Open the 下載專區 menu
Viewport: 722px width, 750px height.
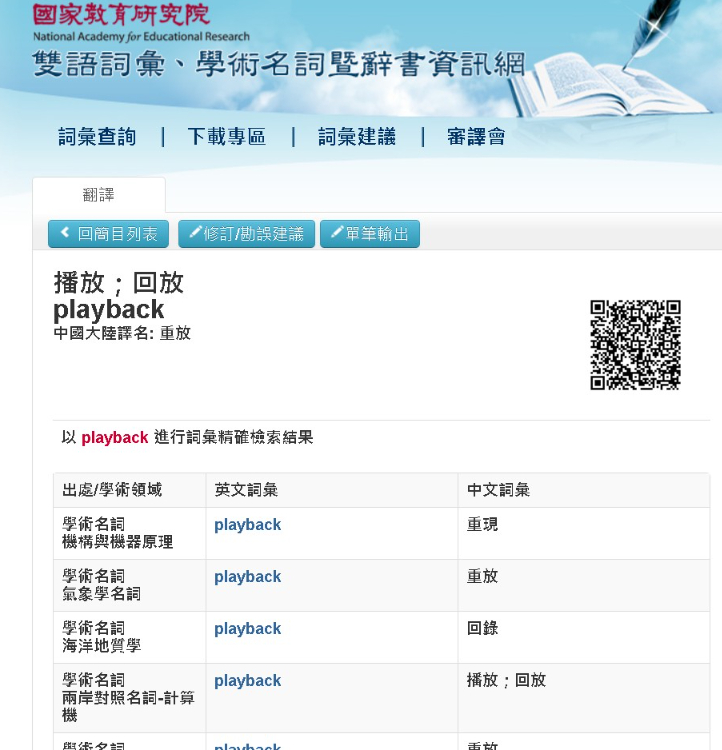pyautogui.click(x=227, y=137)
